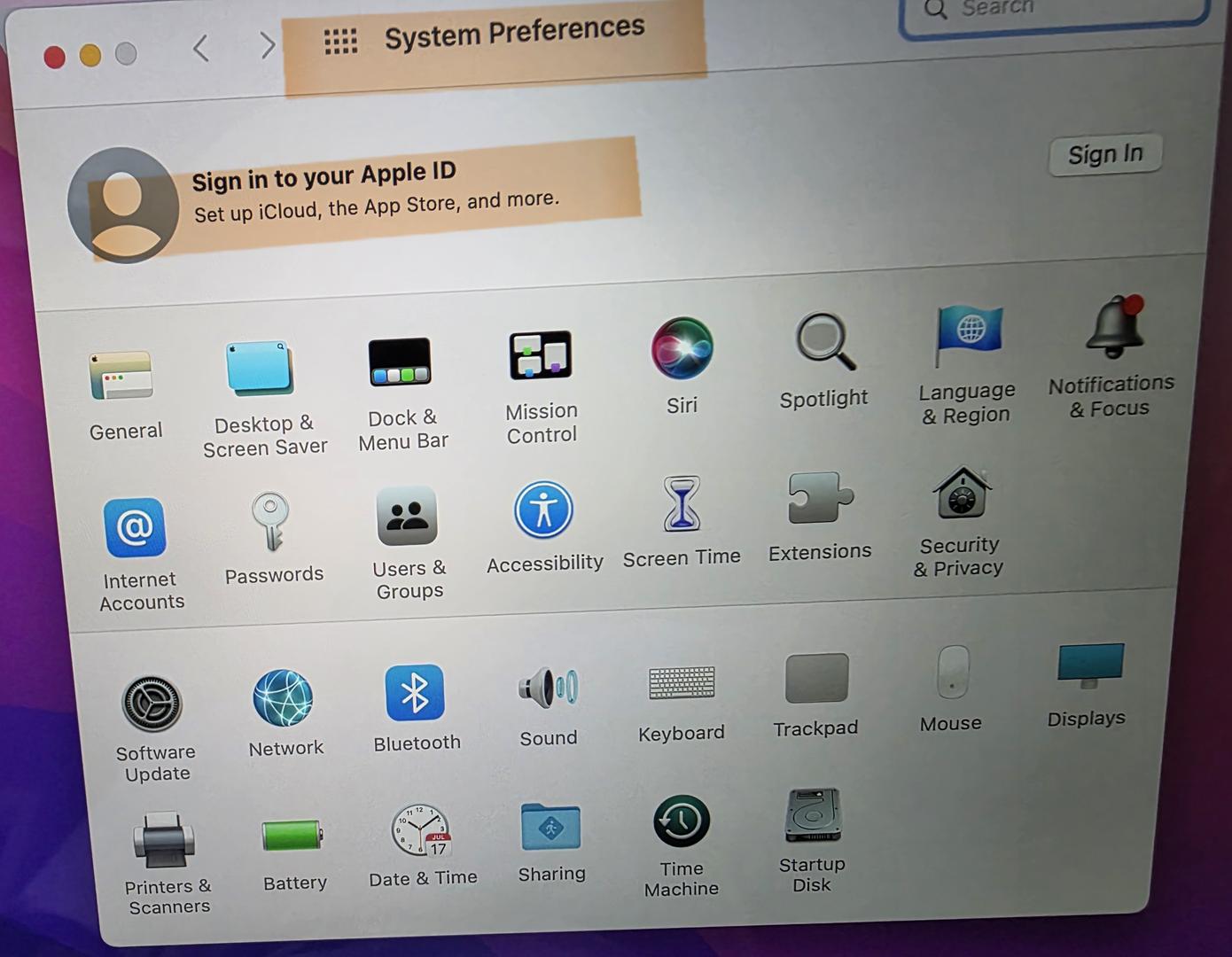This screenshot has height=957, width=1232.
Task: Click "Sign in to your Apple ID" text
Action: tap(324, 175)
